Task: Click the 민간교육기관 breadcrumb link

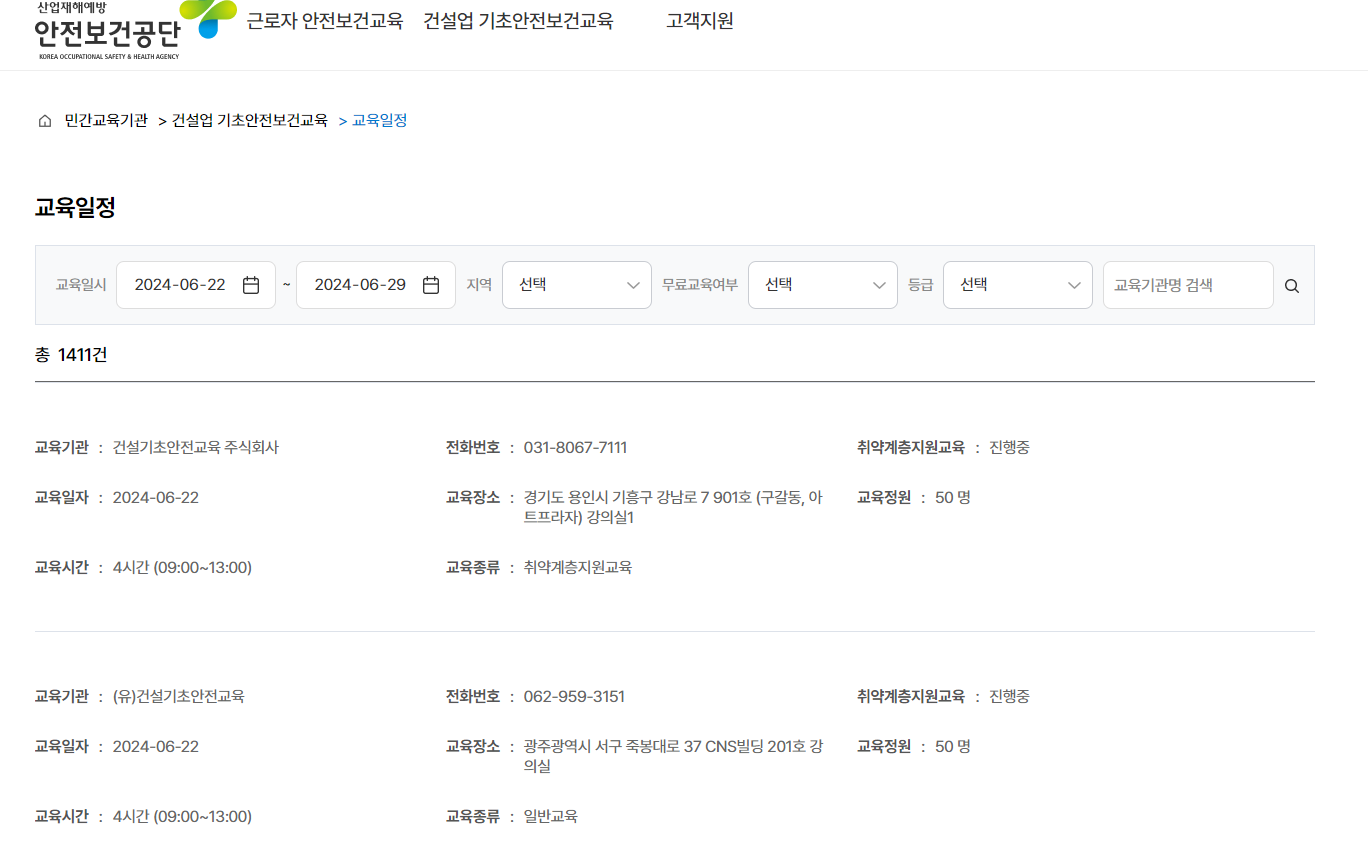Action: (105, 120)
